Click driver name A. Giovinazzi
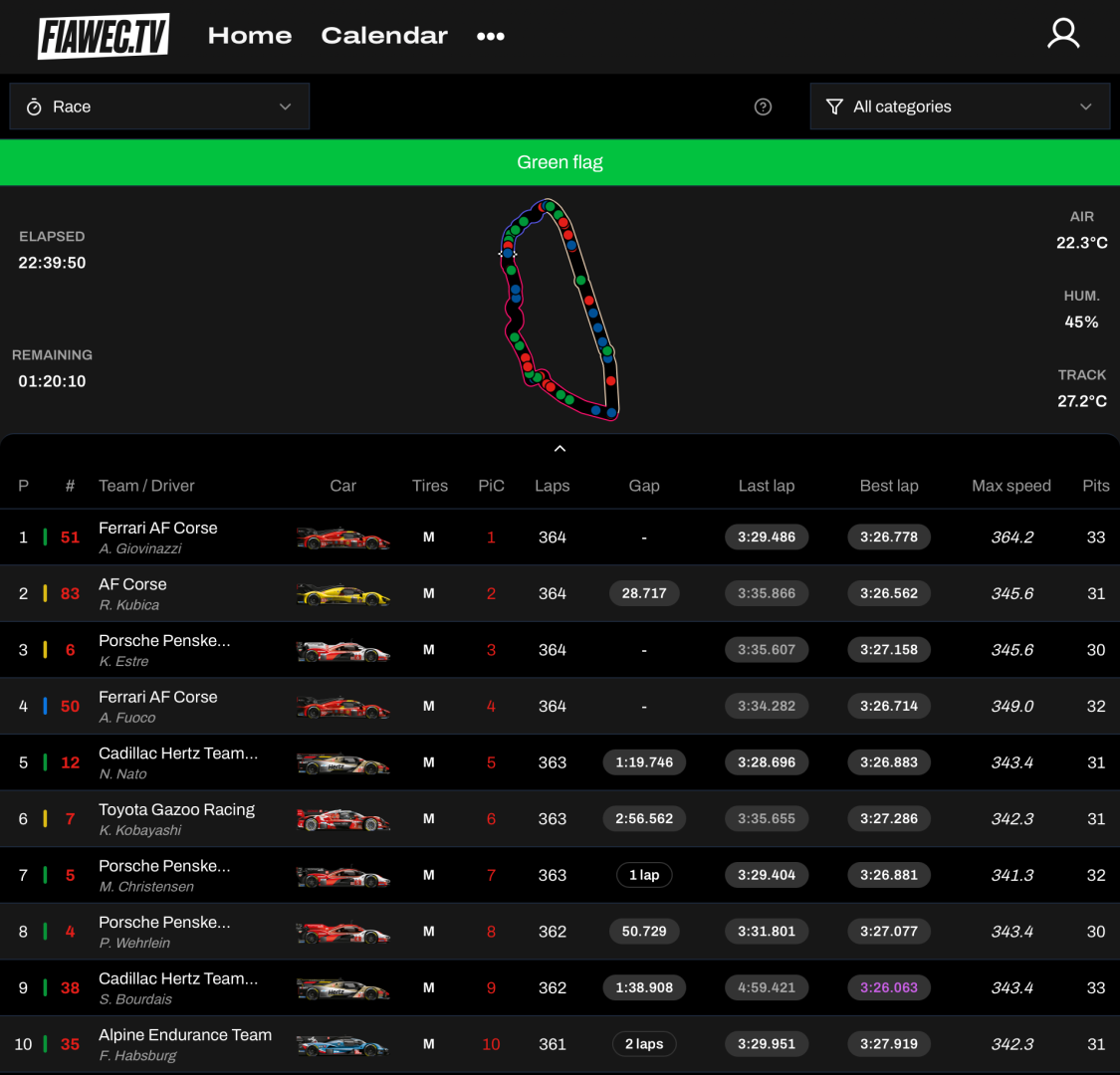This screenshot has width=1120, height=1075. click(140, 548)
